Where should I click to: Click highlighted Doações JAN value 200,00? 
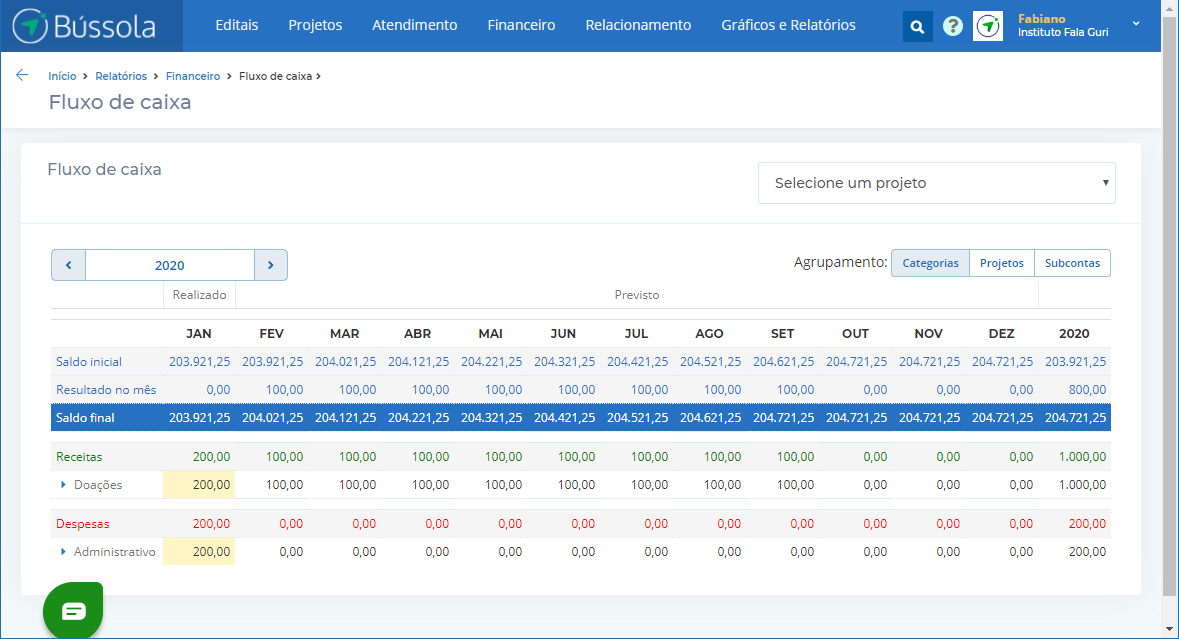(199, 485)
